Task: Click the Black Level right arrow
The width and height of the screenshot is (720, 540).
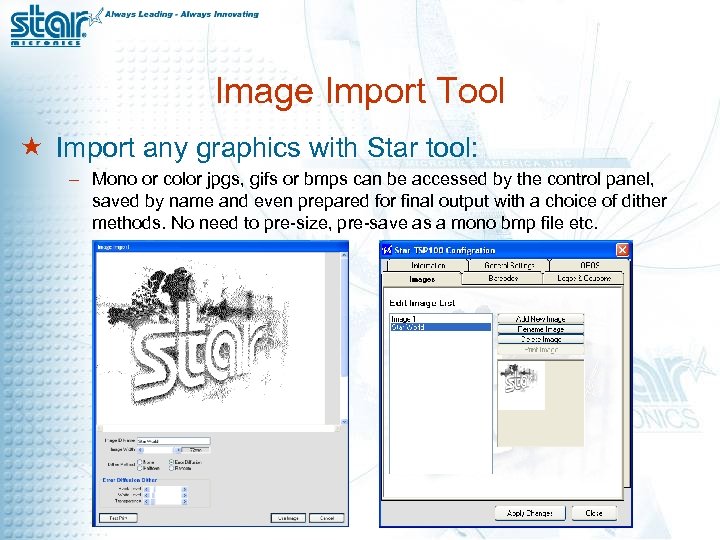Action: (x=185, y=489)
